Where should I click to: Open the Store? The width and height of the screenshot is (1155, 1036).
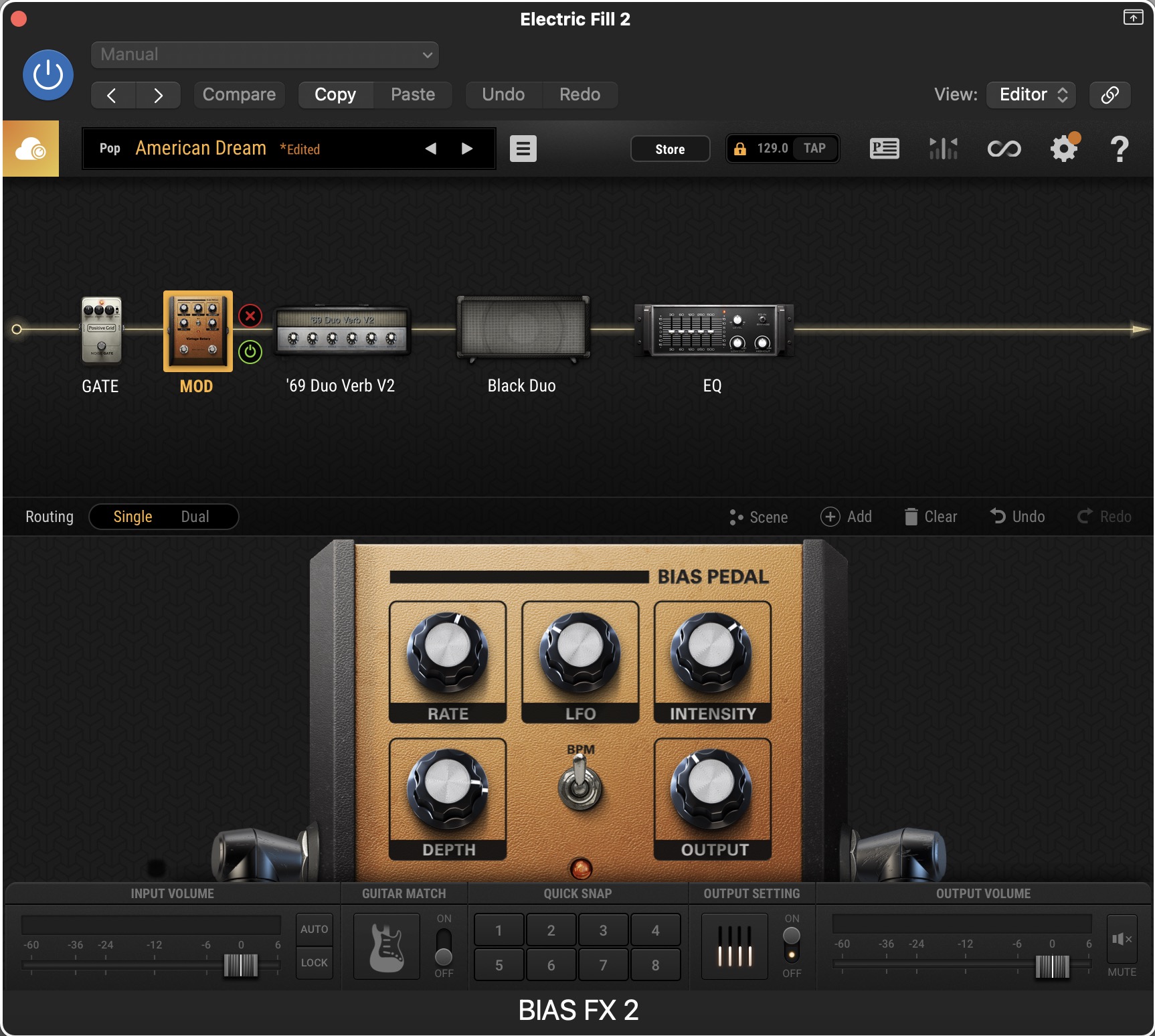[670, 149]
